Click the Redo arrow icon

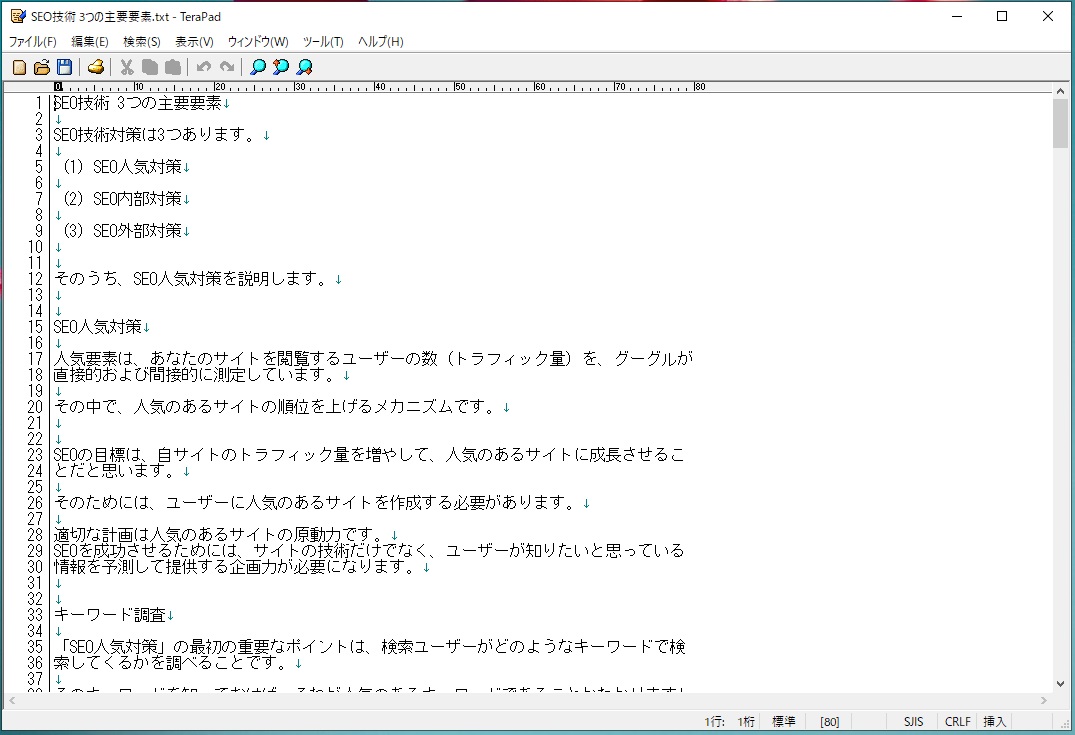(x=227, y=67)
